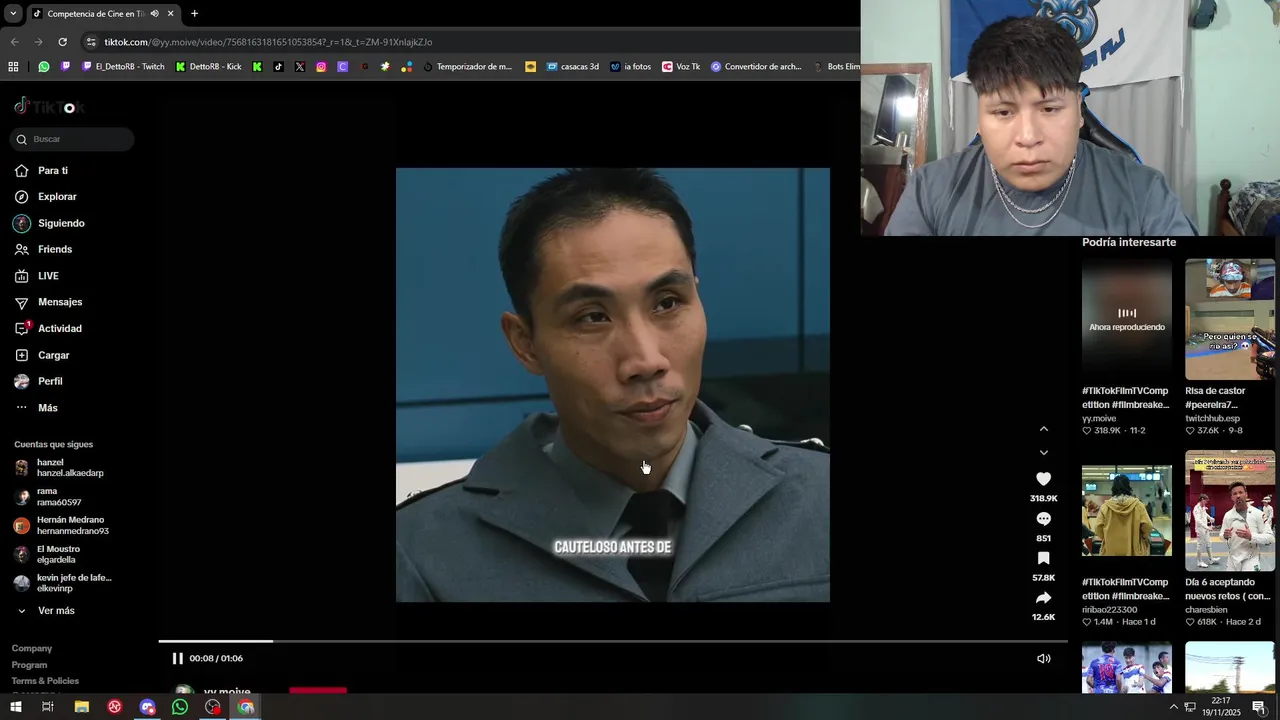Open the DettoRB - Kick bookmark
The height and width of the screenshot is (720, 1280).
pyautogui.click(x=208, y=67)
